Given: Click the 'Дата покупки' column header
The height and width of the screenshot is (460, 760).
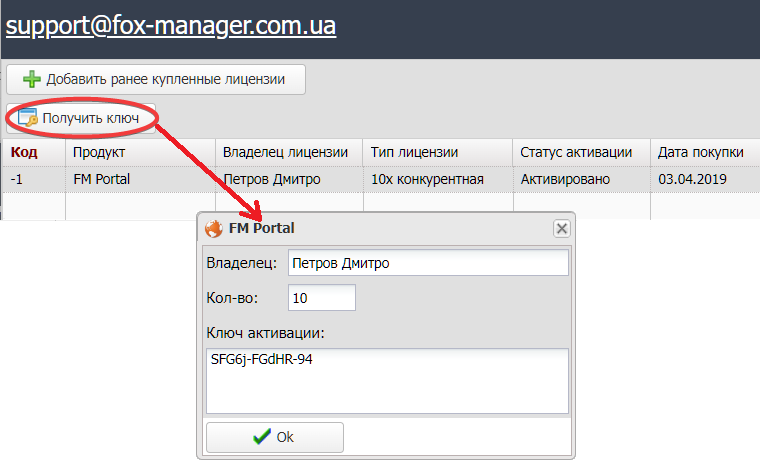Looking at the screenshot, I should (705, 153).
